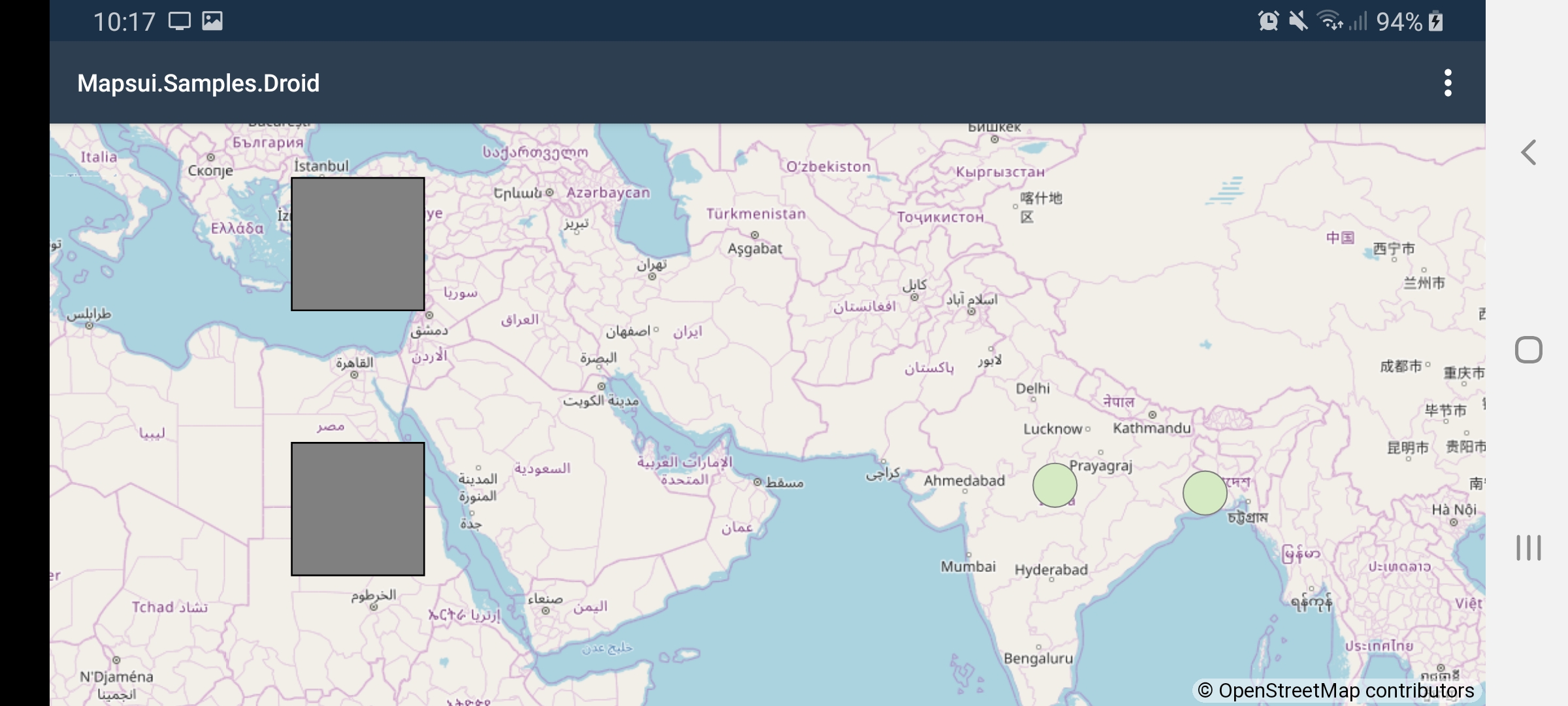
Task: Click the Mumbai map label
Action: pos(968,566)
